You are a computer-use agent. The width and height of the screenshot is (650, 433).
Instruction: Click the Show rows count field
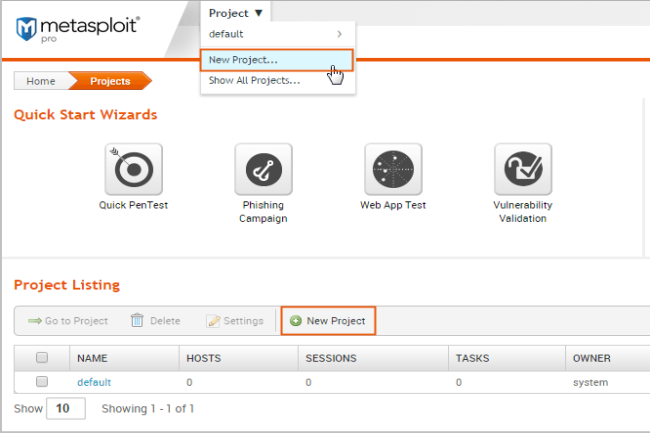[x=66, y=408]
